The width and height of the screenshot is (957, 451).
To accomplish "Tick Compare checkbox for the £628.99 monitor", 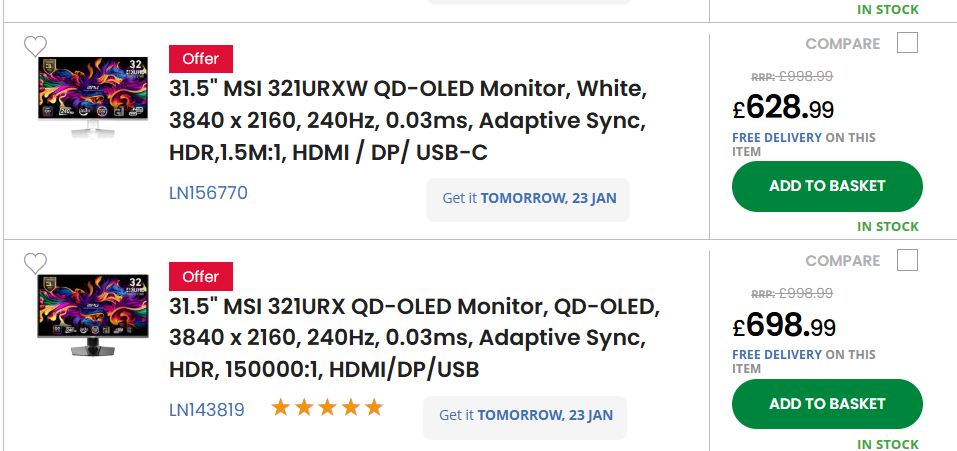I will (907, 43).
